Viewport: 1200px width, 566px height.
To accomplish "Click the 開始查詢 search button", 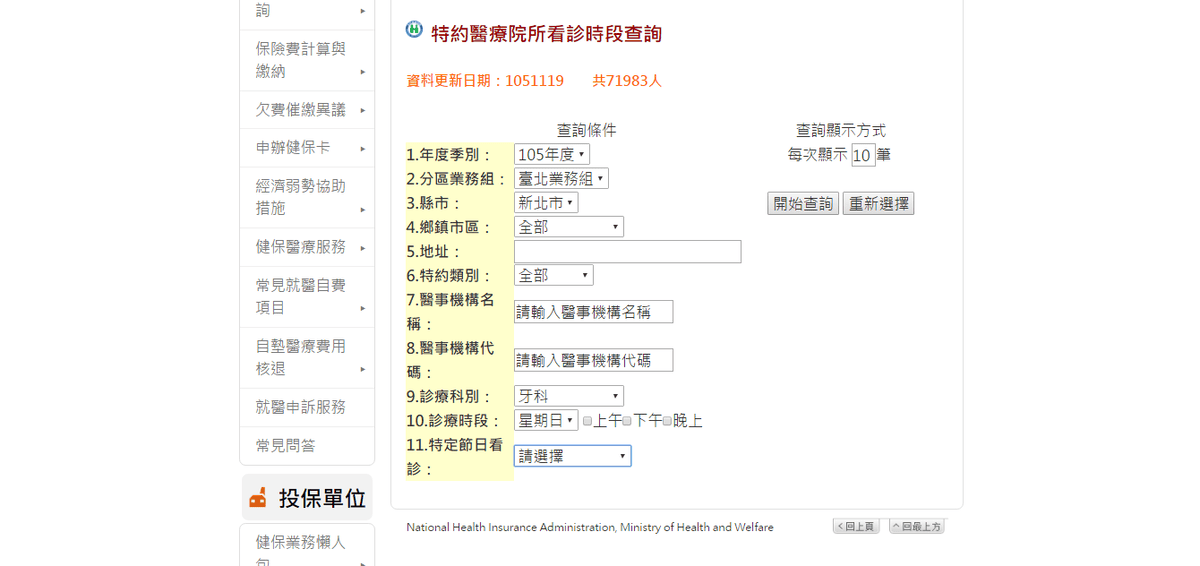I will point(803,203).
